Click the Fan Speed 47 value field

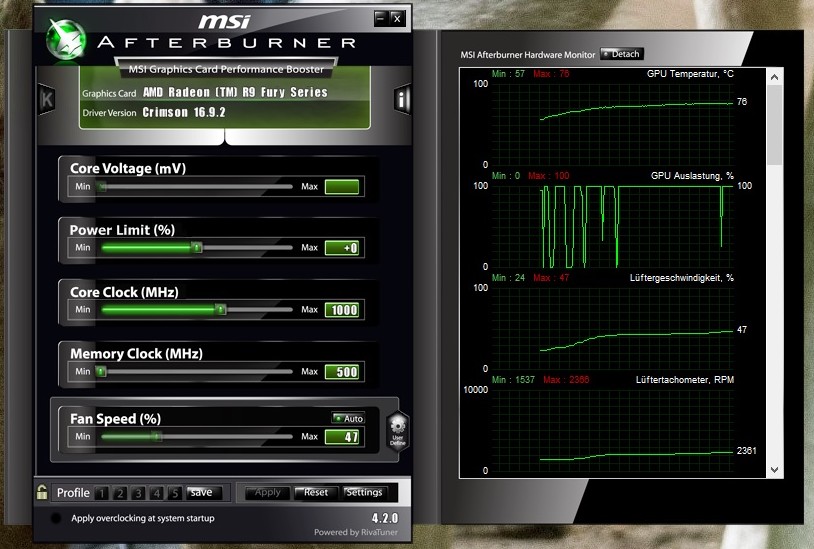pyautogui.click(x=342, y=437)
